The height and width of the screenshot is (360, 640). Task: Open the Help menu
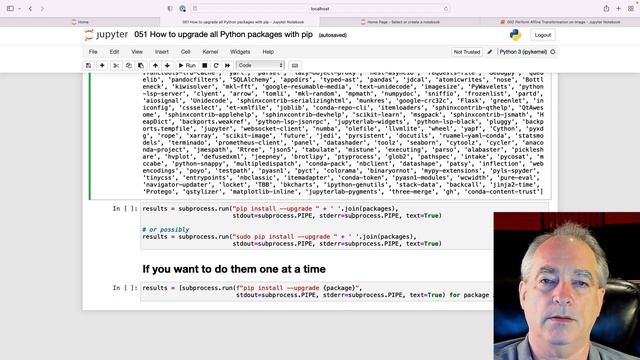click(x=268, y=52)
